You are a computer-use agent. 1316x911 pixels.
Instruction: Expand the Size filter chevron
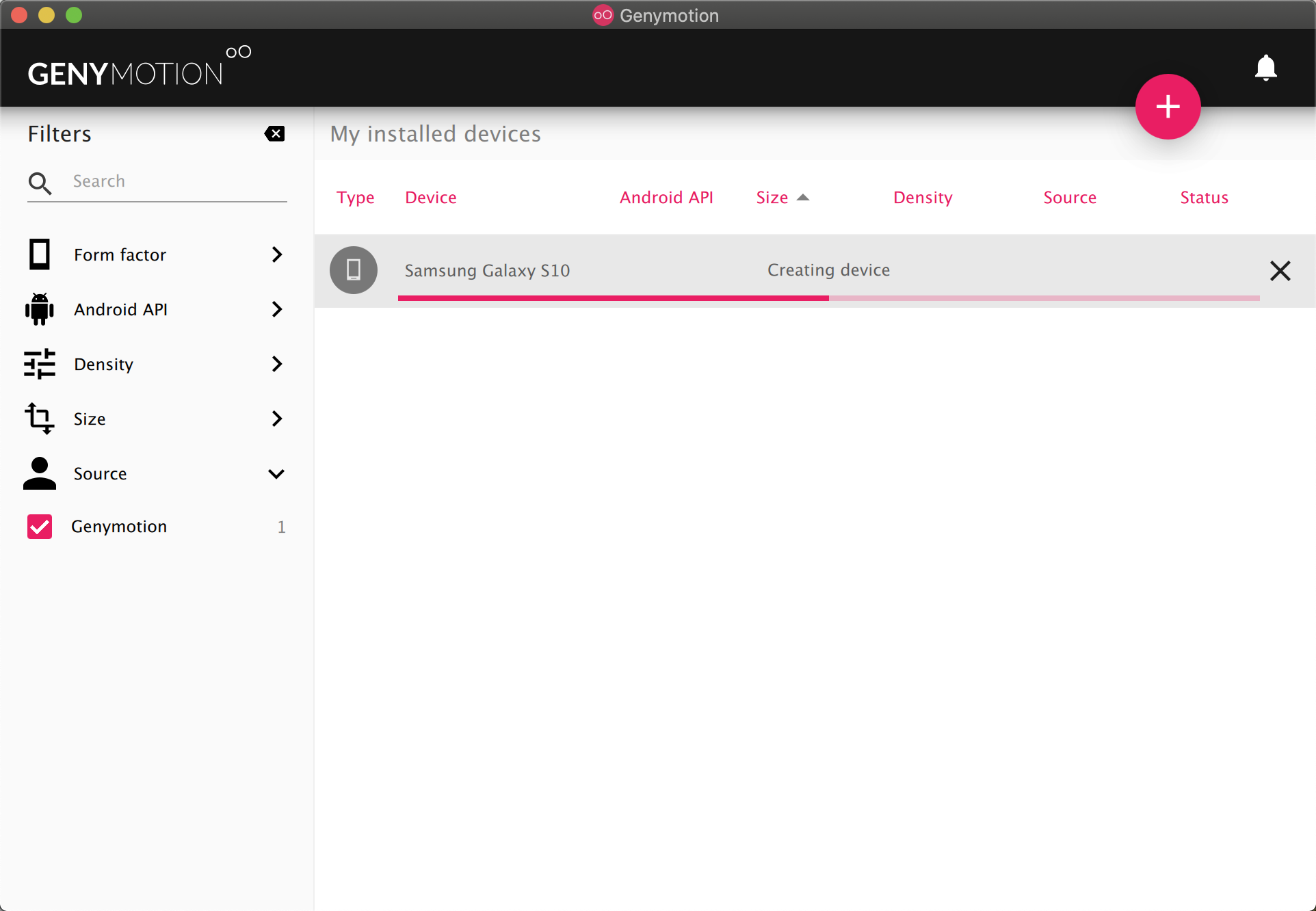click(277, 419)
